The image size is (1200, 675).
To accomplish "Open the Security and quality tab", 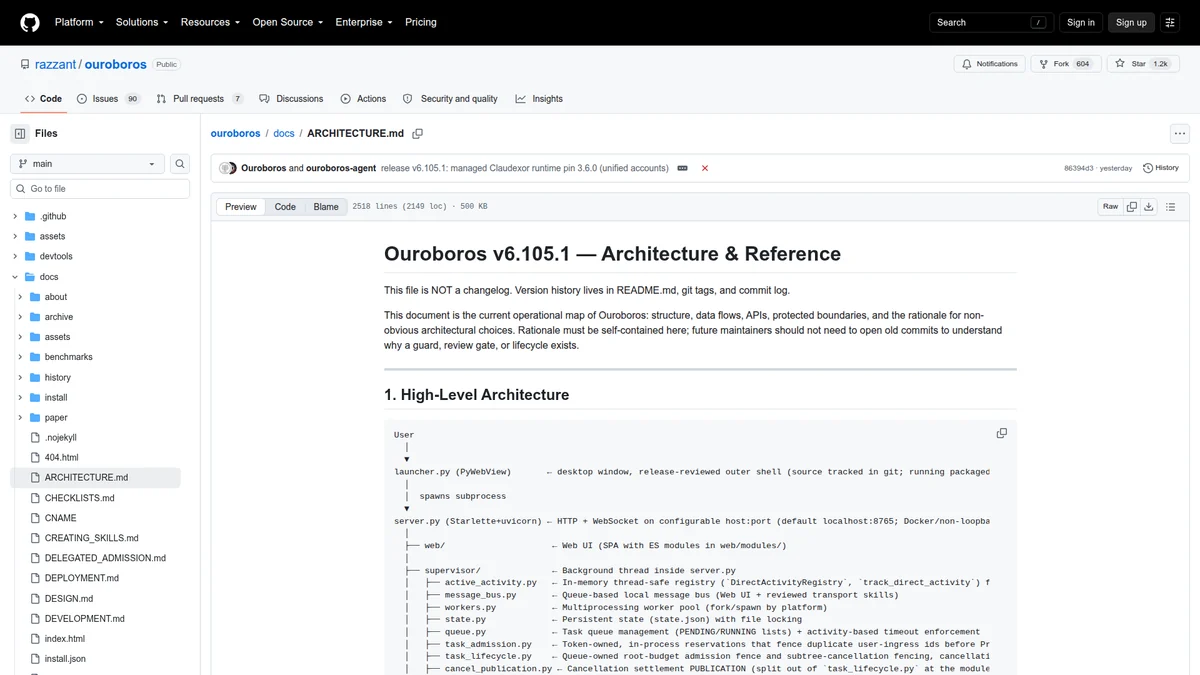I will (x=450, y=99).
